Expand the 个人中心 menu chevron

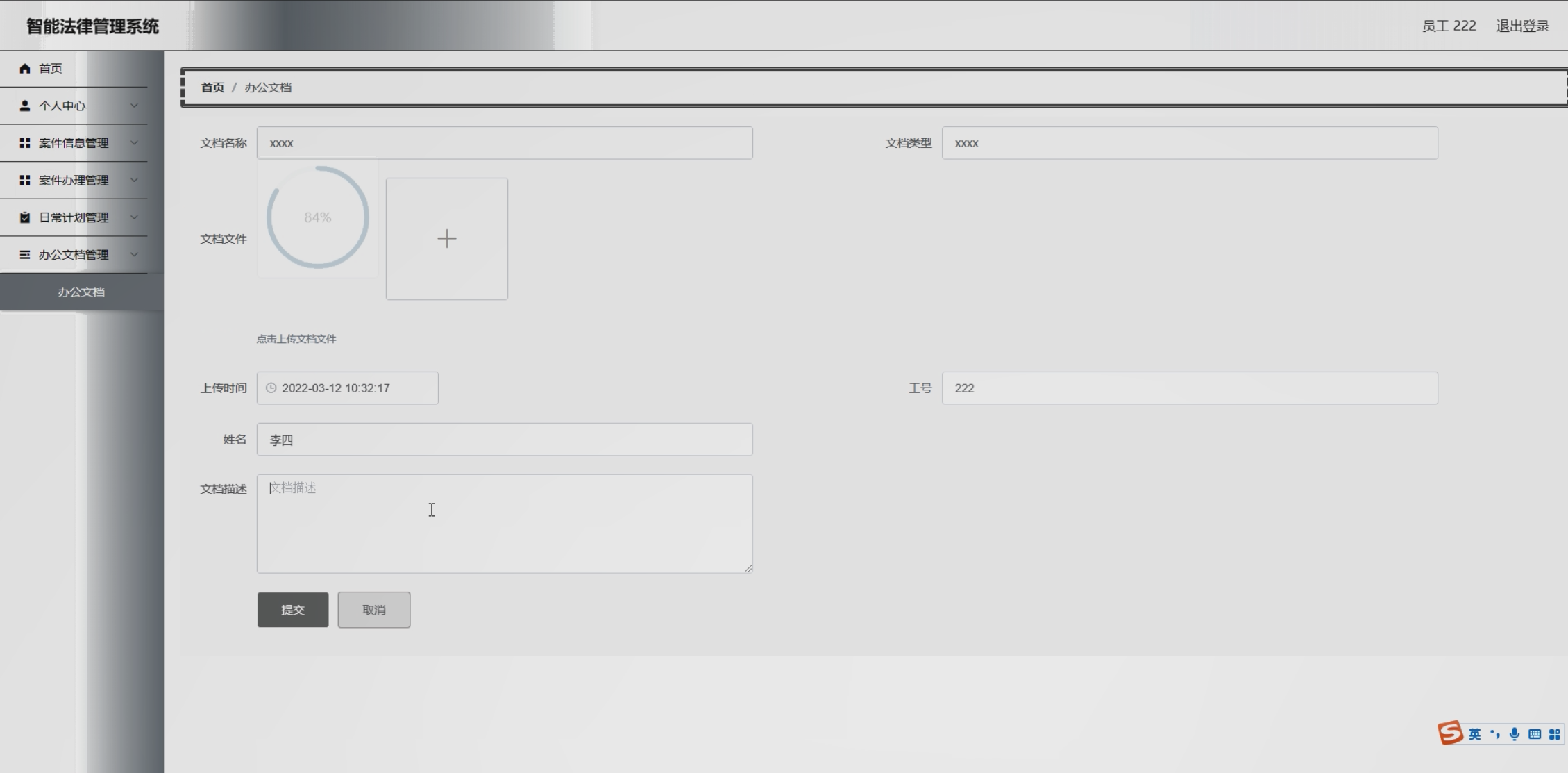(134, 106)
